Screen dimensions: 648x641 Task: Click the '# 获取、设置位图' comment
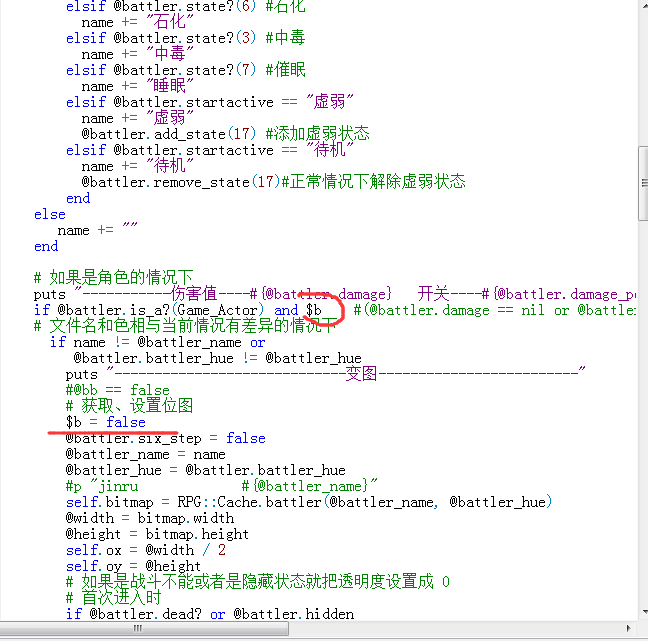(129, 406)
